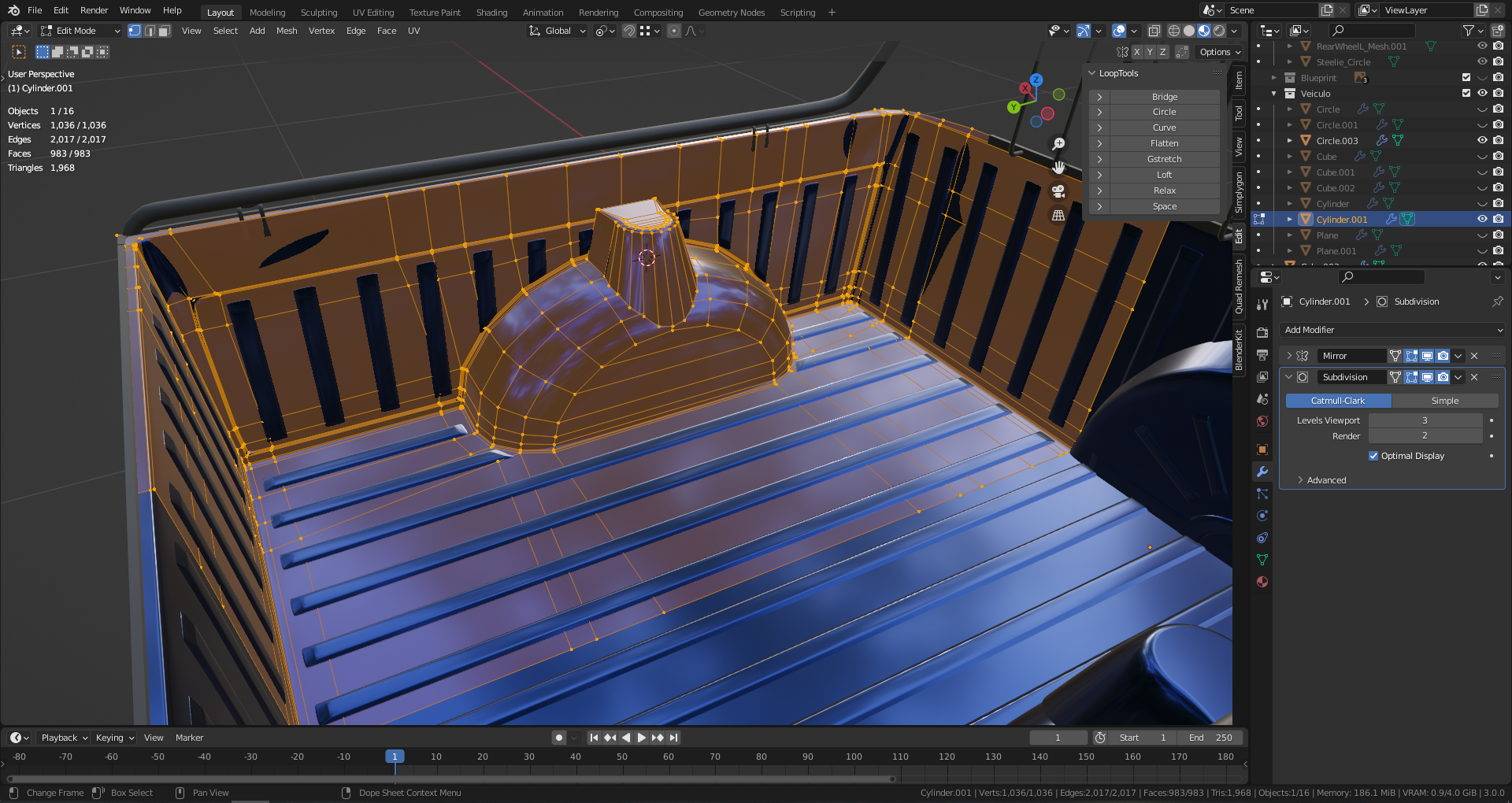Toggle X-Ray view icon
Viewport: 1512px width, 803px height.
coord(1154,31)
